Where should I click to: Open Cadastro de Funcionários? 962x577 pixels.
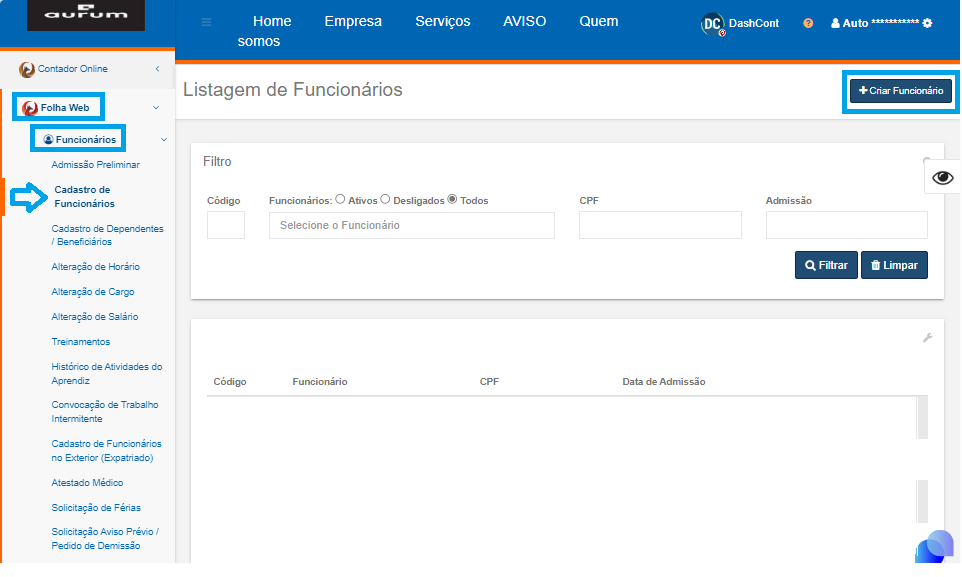(x=84, y=196)
